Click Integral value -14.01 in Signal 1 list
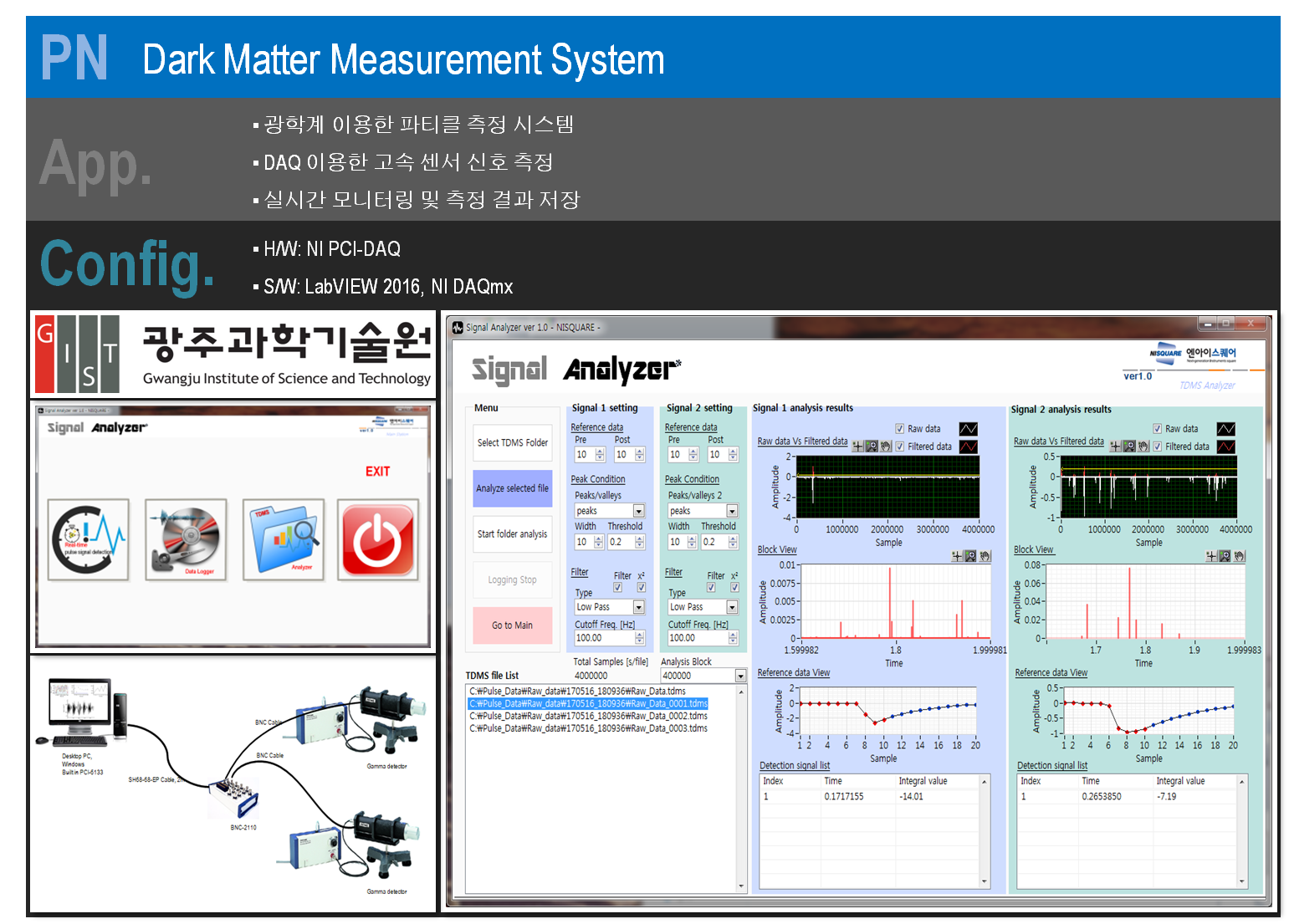This screenshot has width=1289, height=924. pos(911,797)
